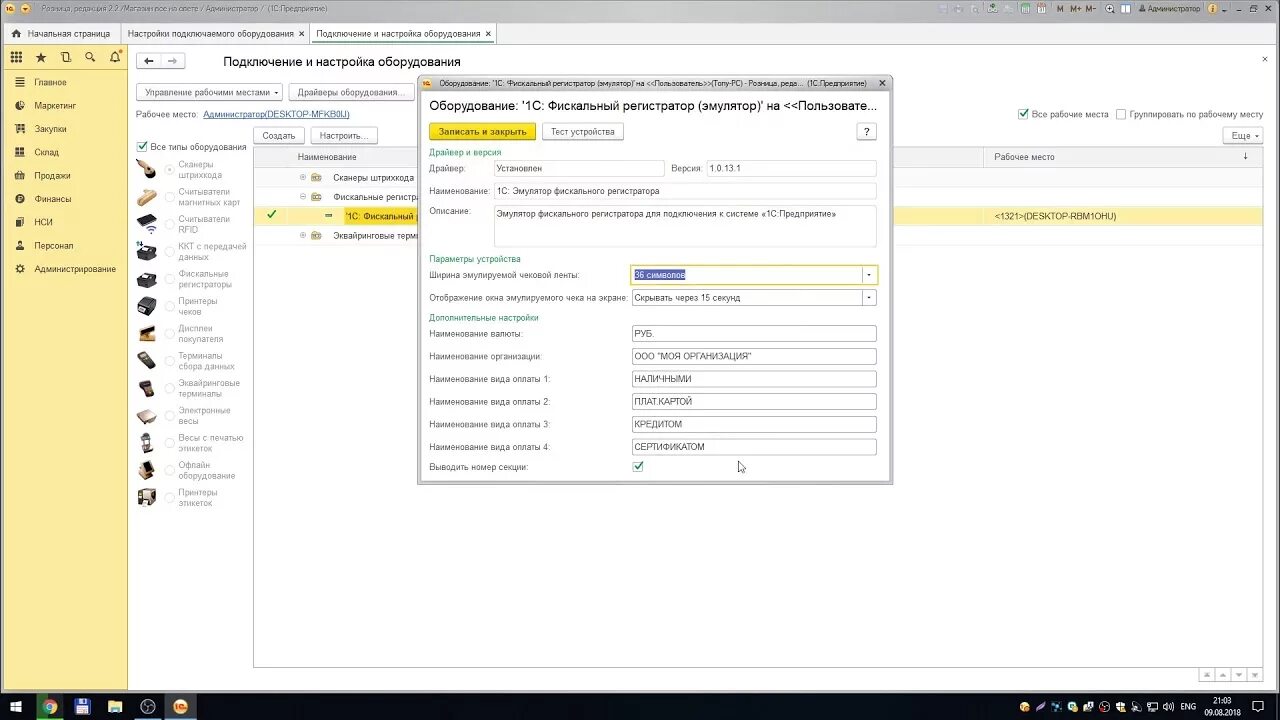
Task: Edit Наименование валюты field
Action: tap(754, 334)
